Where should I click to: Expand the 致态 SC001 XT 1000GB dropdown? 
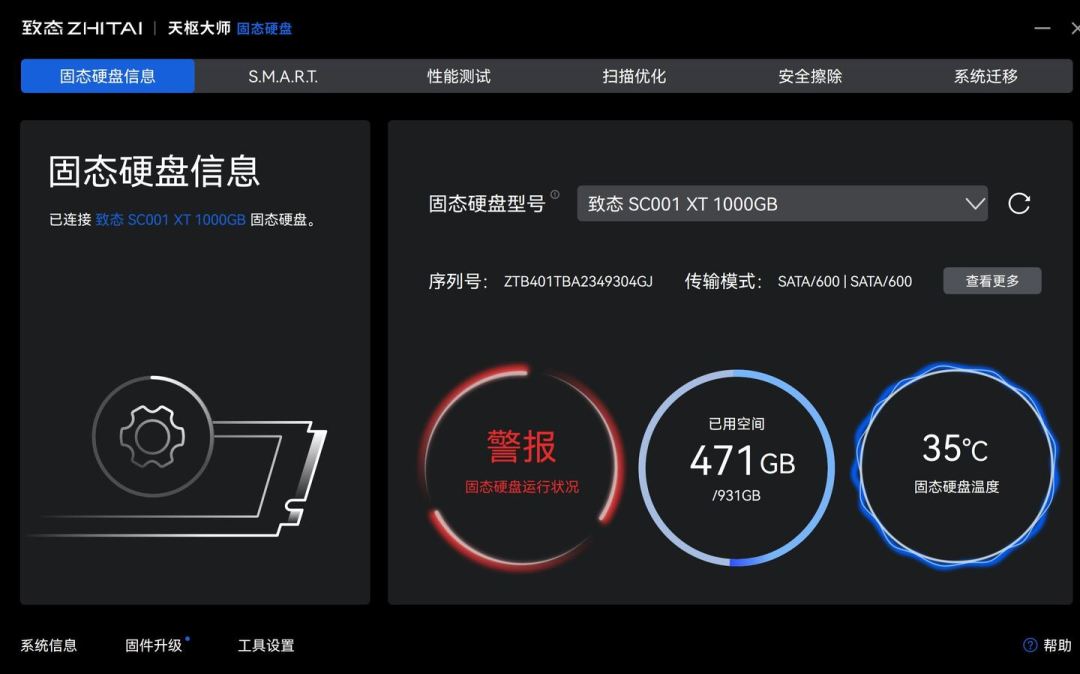(782, 204)
